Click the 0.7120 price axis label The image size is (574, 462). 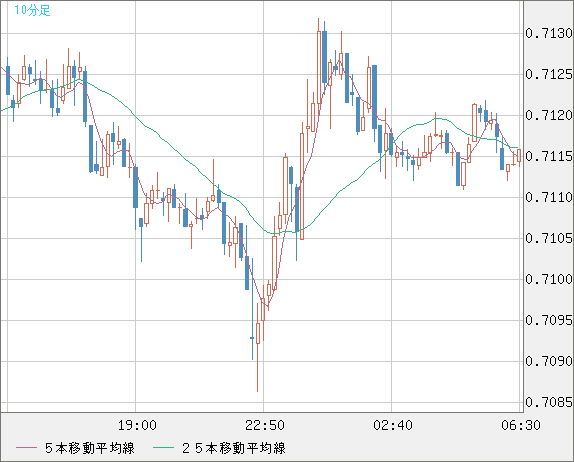click(549, 116)
